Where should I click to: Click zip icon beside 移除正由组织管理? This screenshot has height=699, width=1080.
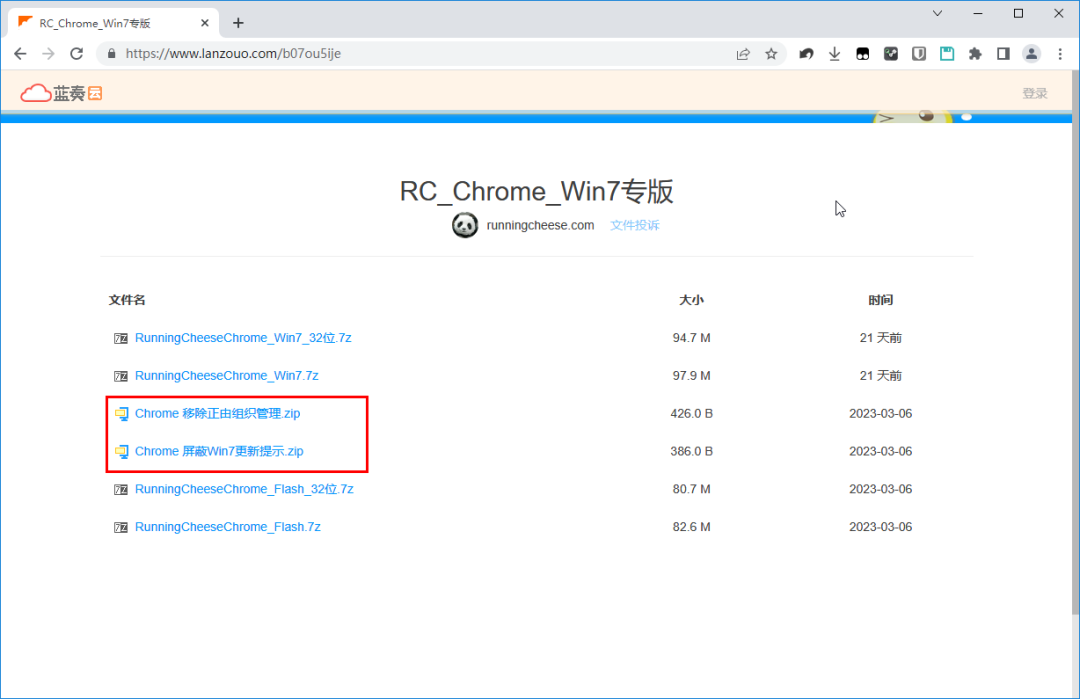121,414
